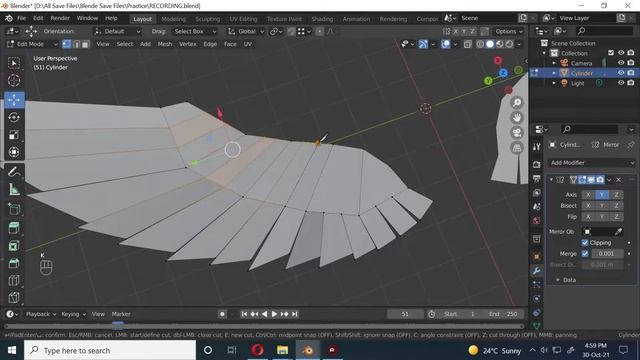This screenshot has width=640, height=360.
Task: Select the Extrude Region tool
Action: click(14, 228)
